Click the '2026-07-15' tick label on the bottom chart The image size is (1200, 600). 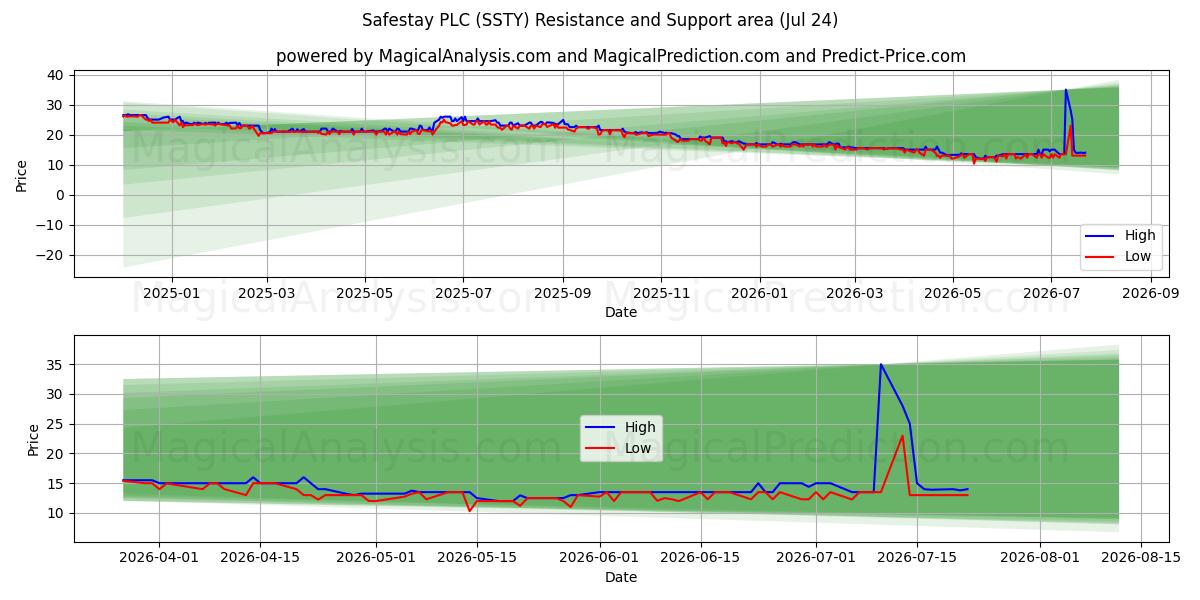pyautogui.click(x=918, y=558)
